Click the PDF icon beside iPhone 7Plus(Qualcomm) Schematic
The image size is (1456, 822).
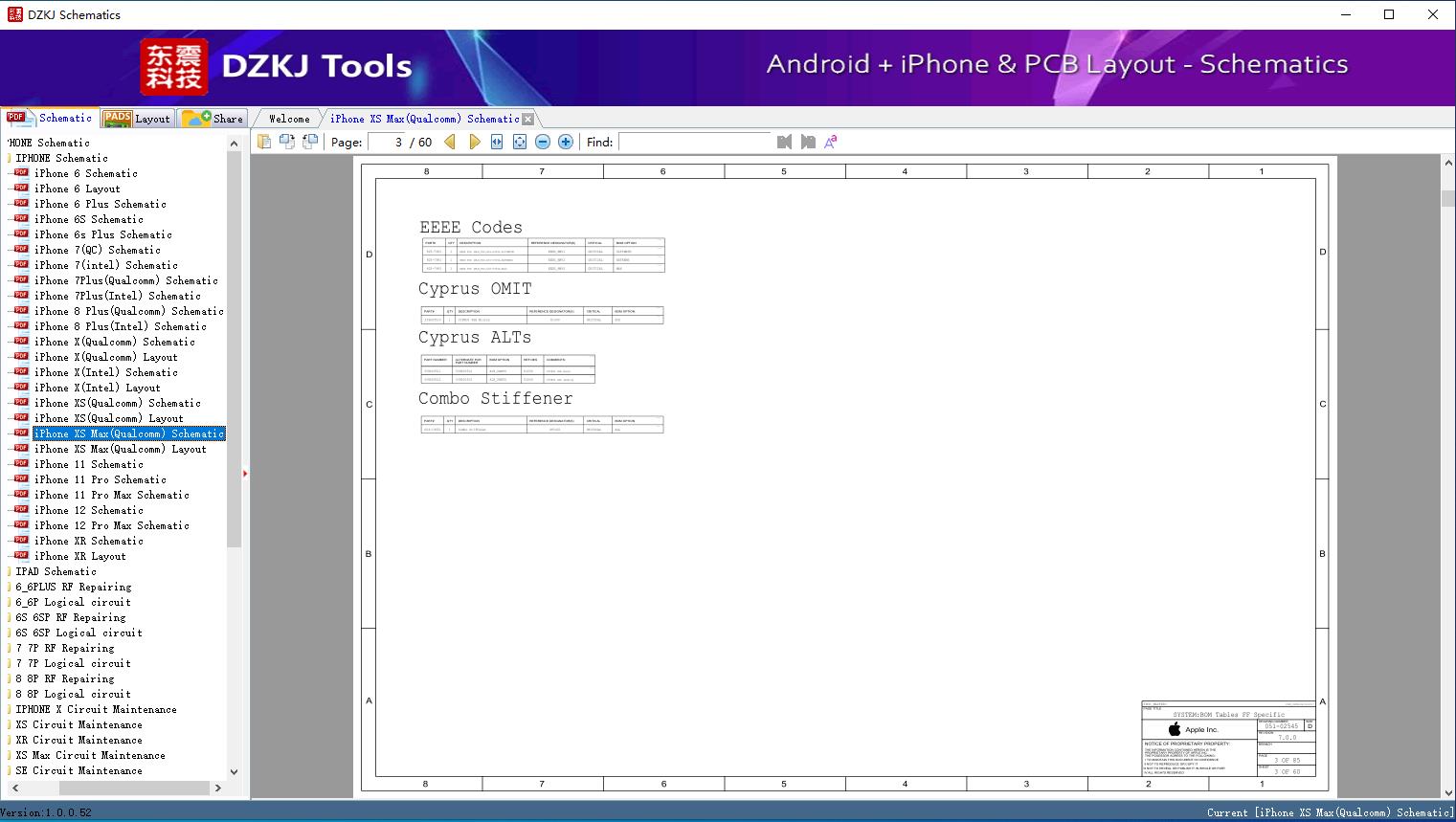(21, 279)
